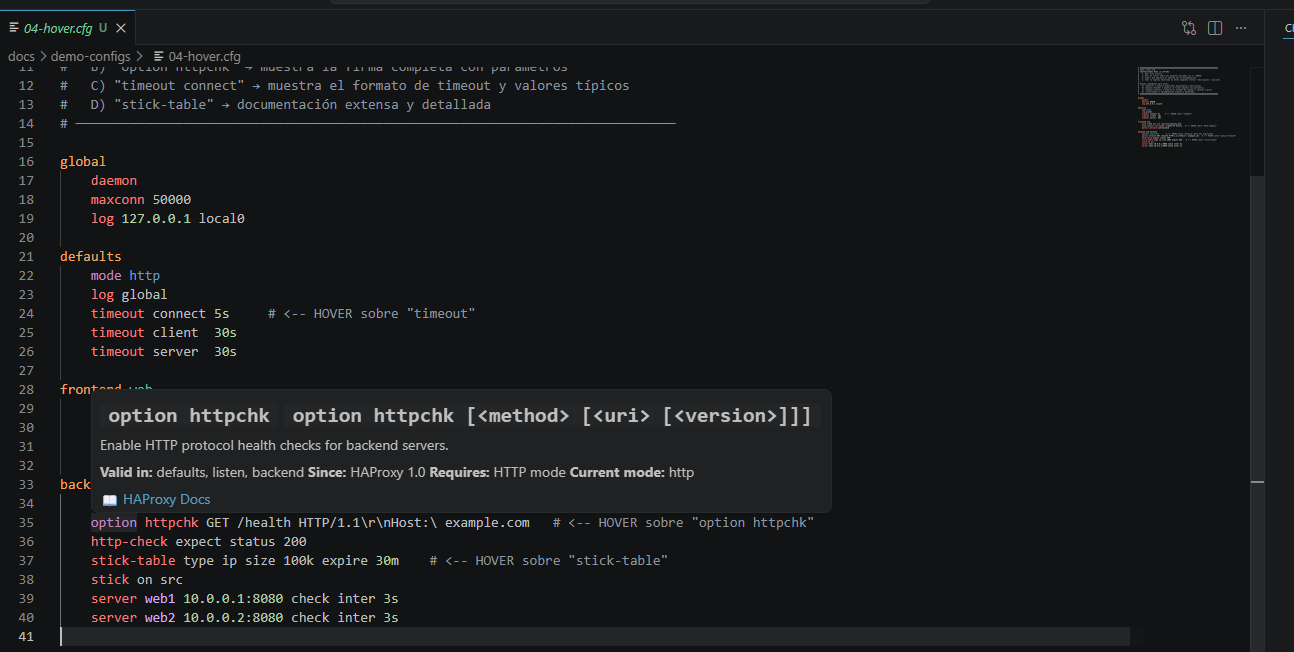1294x652 pixels.
Task: Click the docs breadcrumb entry
Action: 21,56
